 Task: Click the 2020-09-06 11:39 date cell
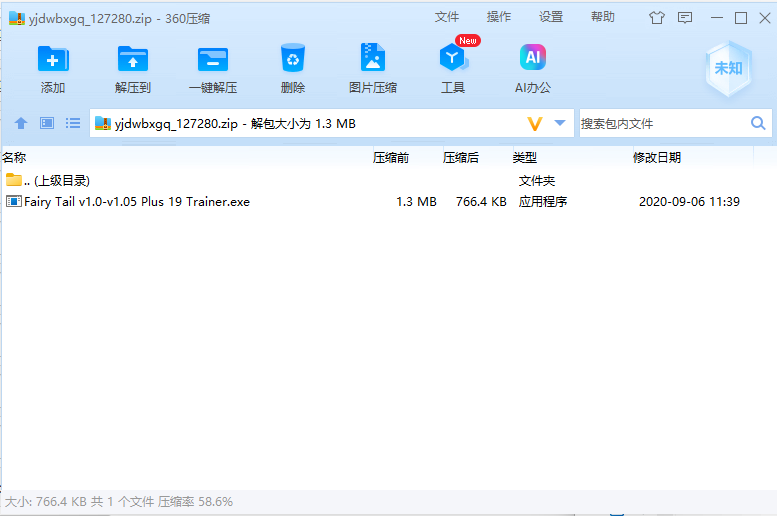(689, 202)
